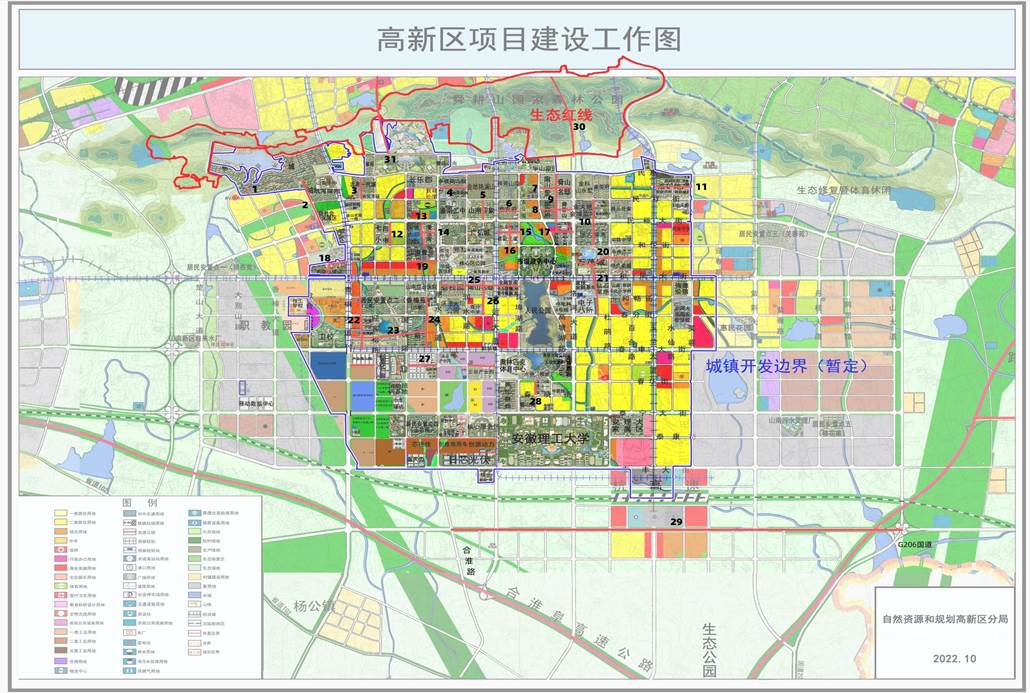Screen dimensions: 1030x693
Task: Click project marker number 11
Action: click(x=702, y=187)
